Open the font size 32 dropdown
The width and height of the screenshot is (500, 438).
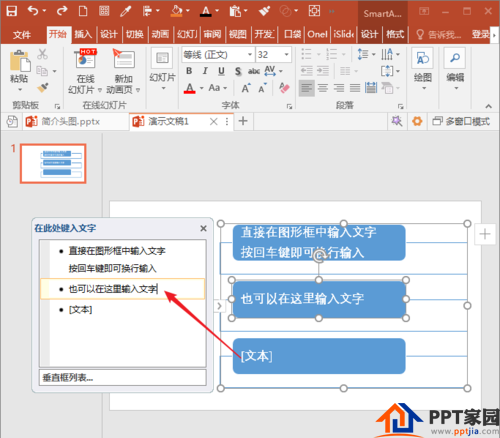[x=273, y=54]
